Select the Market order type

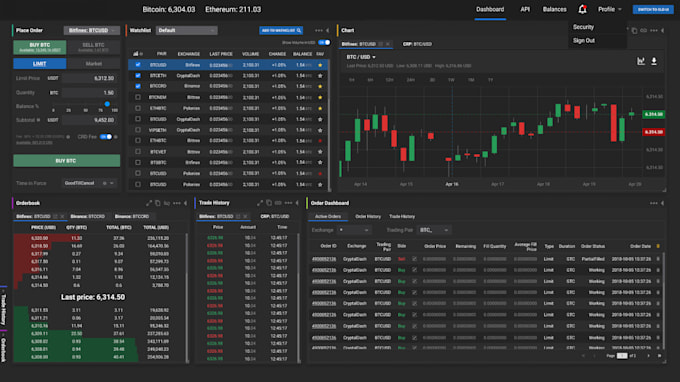93,64
